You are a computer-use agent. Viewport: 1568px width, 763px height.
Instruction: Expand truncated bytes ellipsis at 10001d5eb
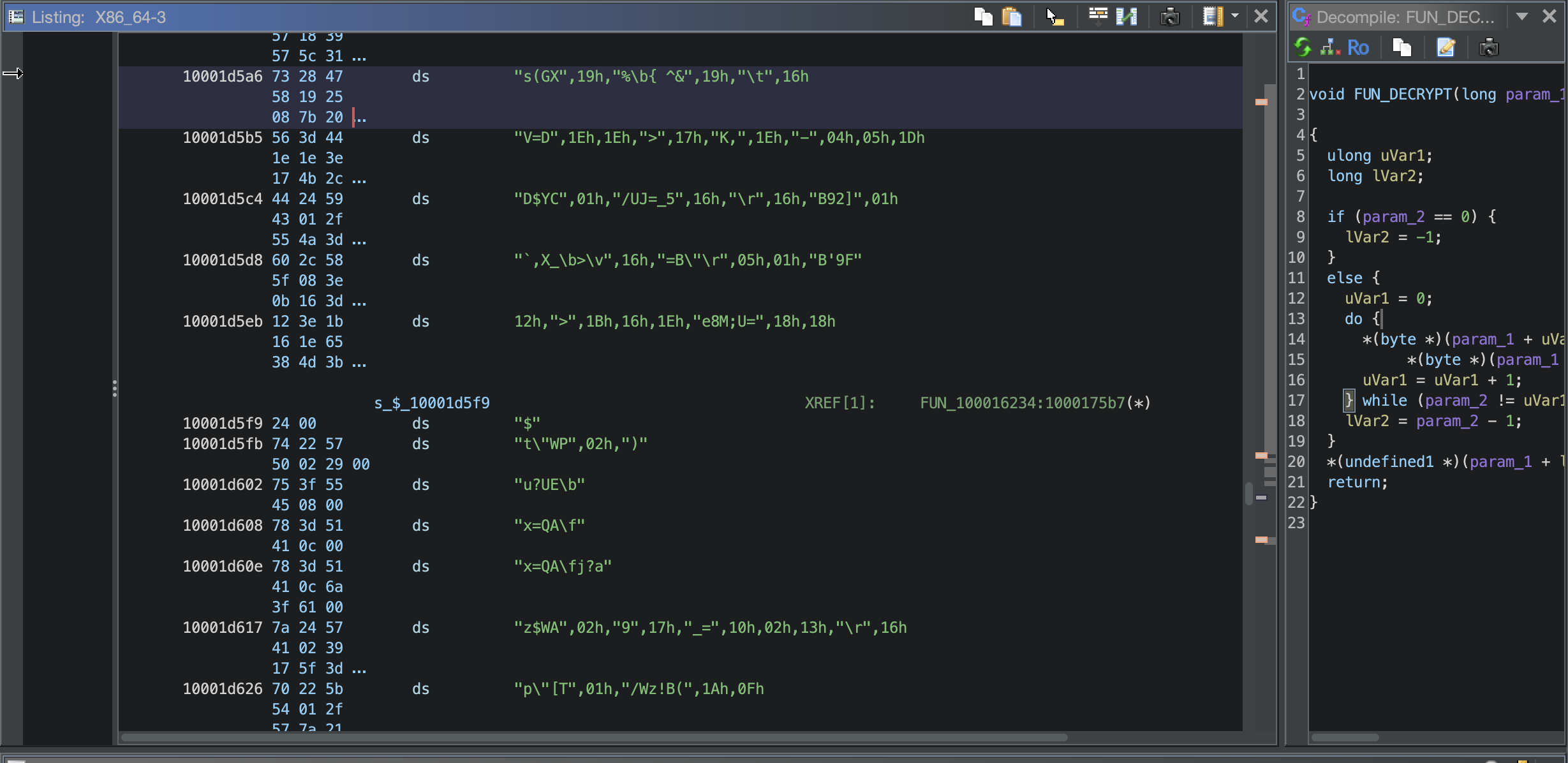(359, 365)
